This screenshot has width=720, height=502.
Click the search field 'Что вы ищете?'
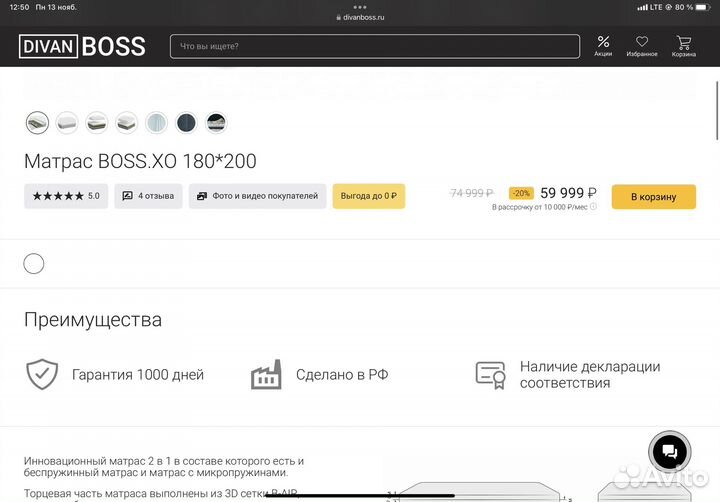pyautogui.click(x=375, y=46)
